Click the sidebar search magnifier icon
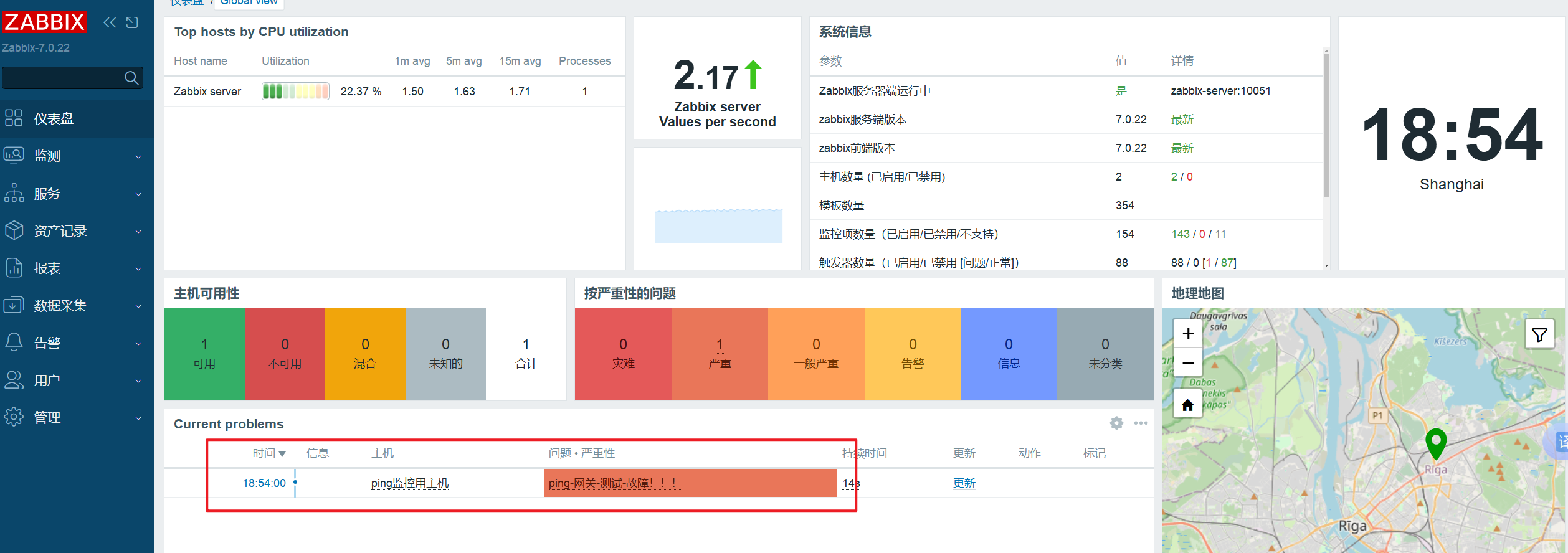This screenshot has height=553, width=1568. point(131,78)
